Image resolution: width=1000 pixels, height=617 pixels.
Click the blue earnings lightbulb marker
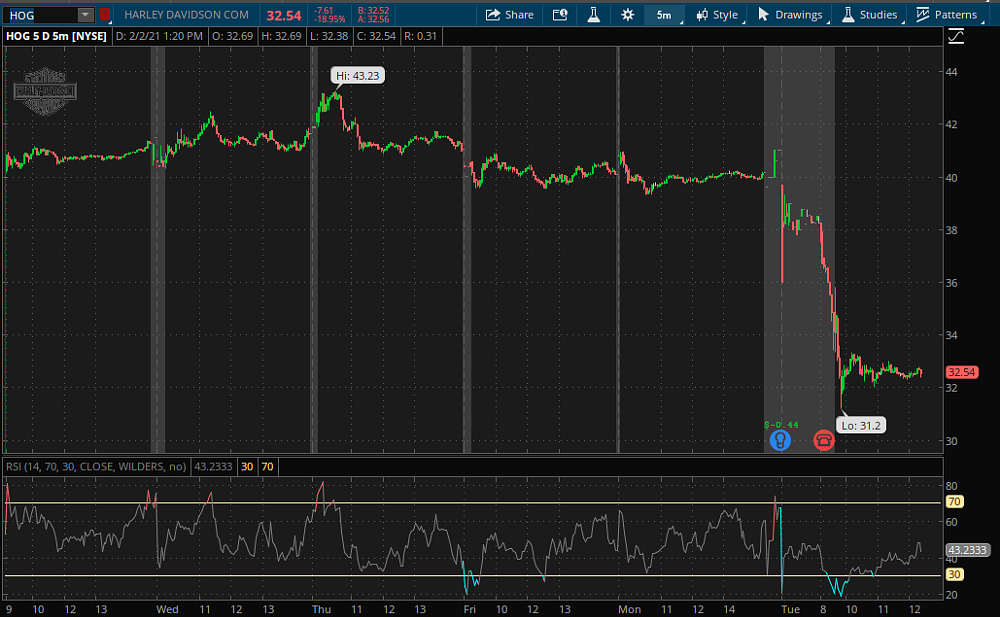780,440
